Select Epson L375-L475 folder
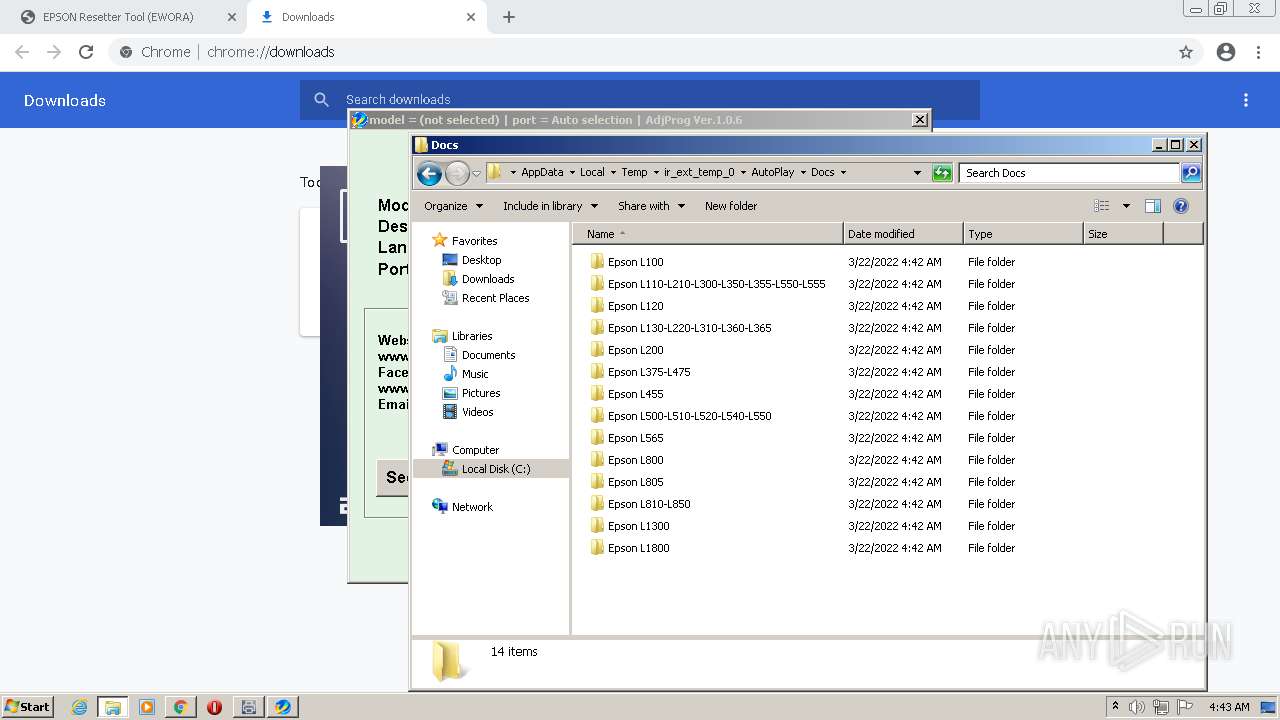Screen dimensions: 1280x720 pyautogui.click(x=639, y=372)
